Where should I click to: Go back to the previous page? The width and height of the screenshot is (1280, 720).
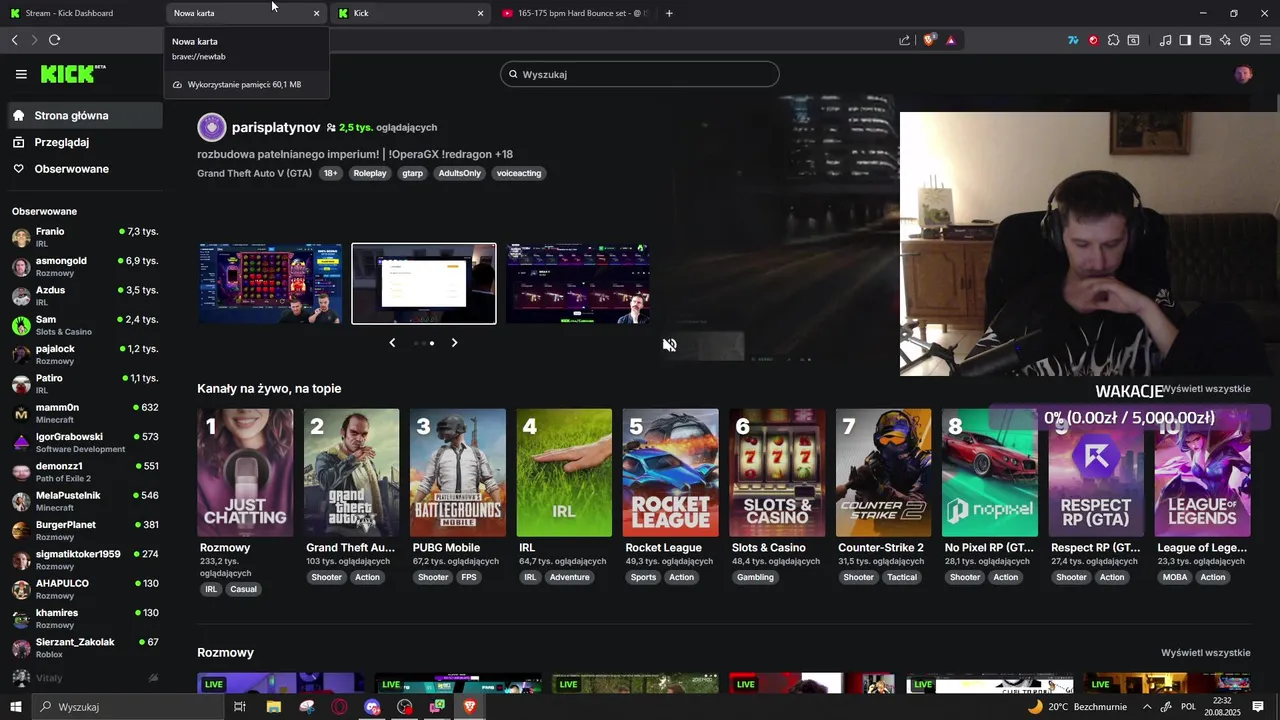(x=14, y=40)
